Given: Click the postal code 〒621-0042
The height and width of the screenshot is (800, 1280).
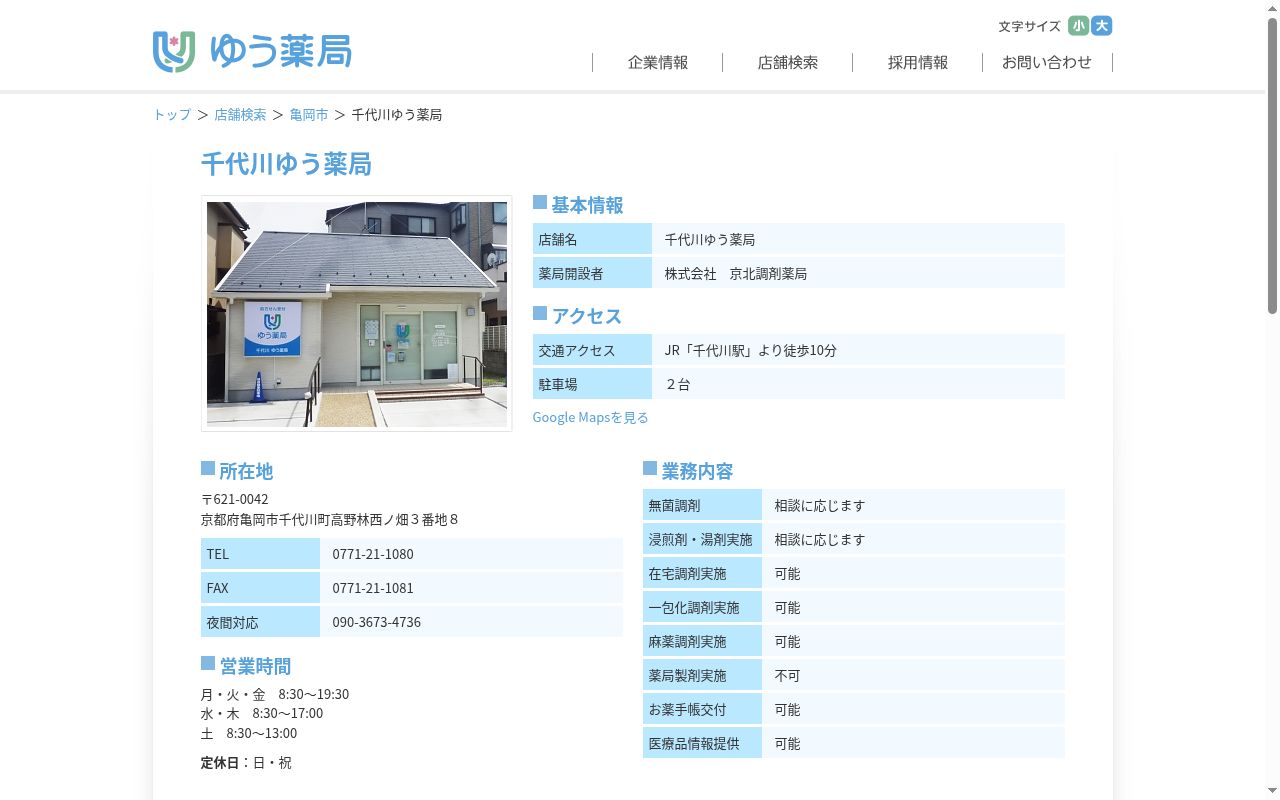Looking at the screenshot, I should point(235,499).
